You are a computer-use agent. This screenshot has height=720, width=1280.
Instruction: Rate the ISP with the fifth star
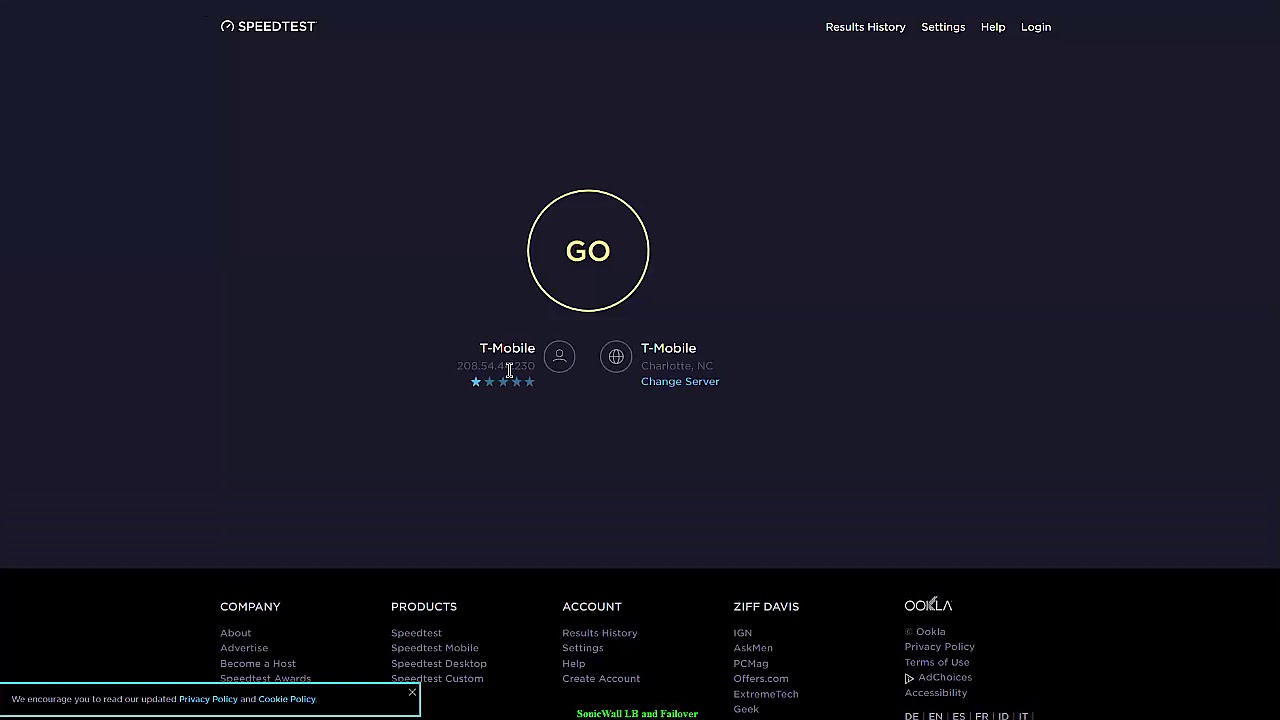(x=530, y=381)
